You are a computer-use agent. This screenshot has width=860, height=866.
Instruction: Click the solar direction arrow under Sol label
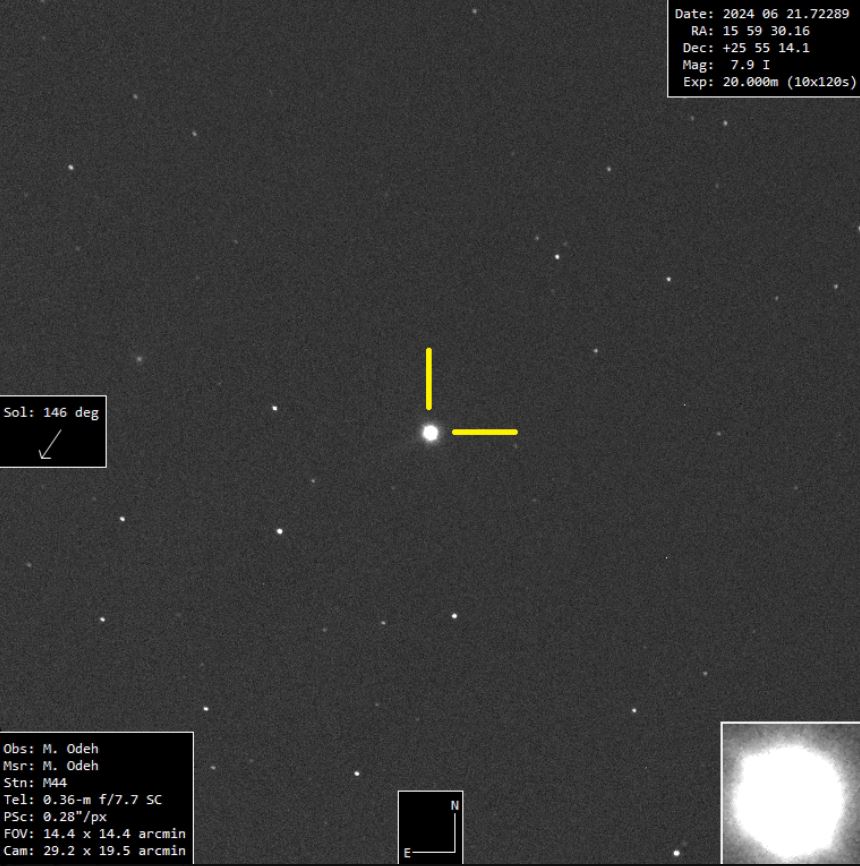[49, 444]
